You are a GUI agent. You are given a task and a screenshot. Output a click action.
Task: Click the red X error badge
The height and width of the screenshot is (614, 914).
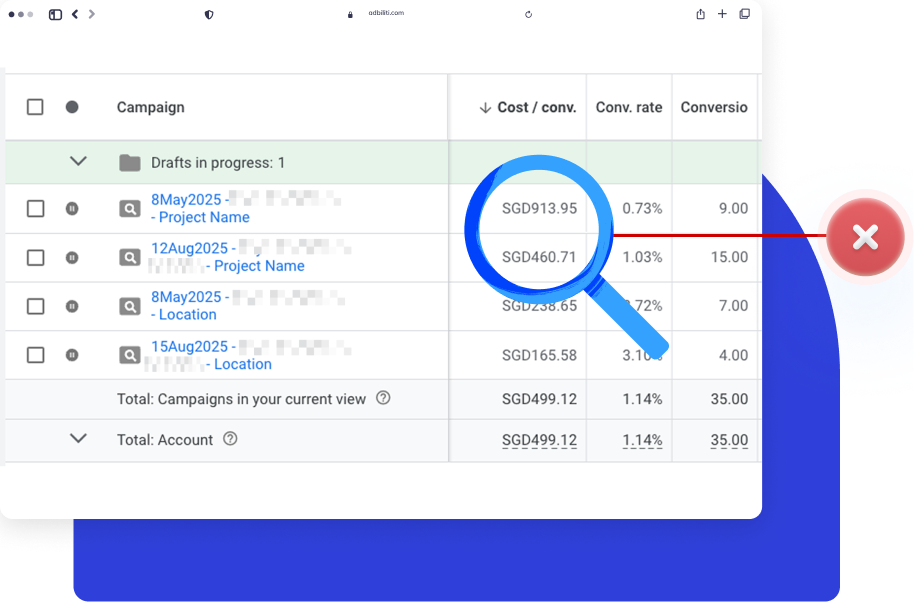coord(865,237)
